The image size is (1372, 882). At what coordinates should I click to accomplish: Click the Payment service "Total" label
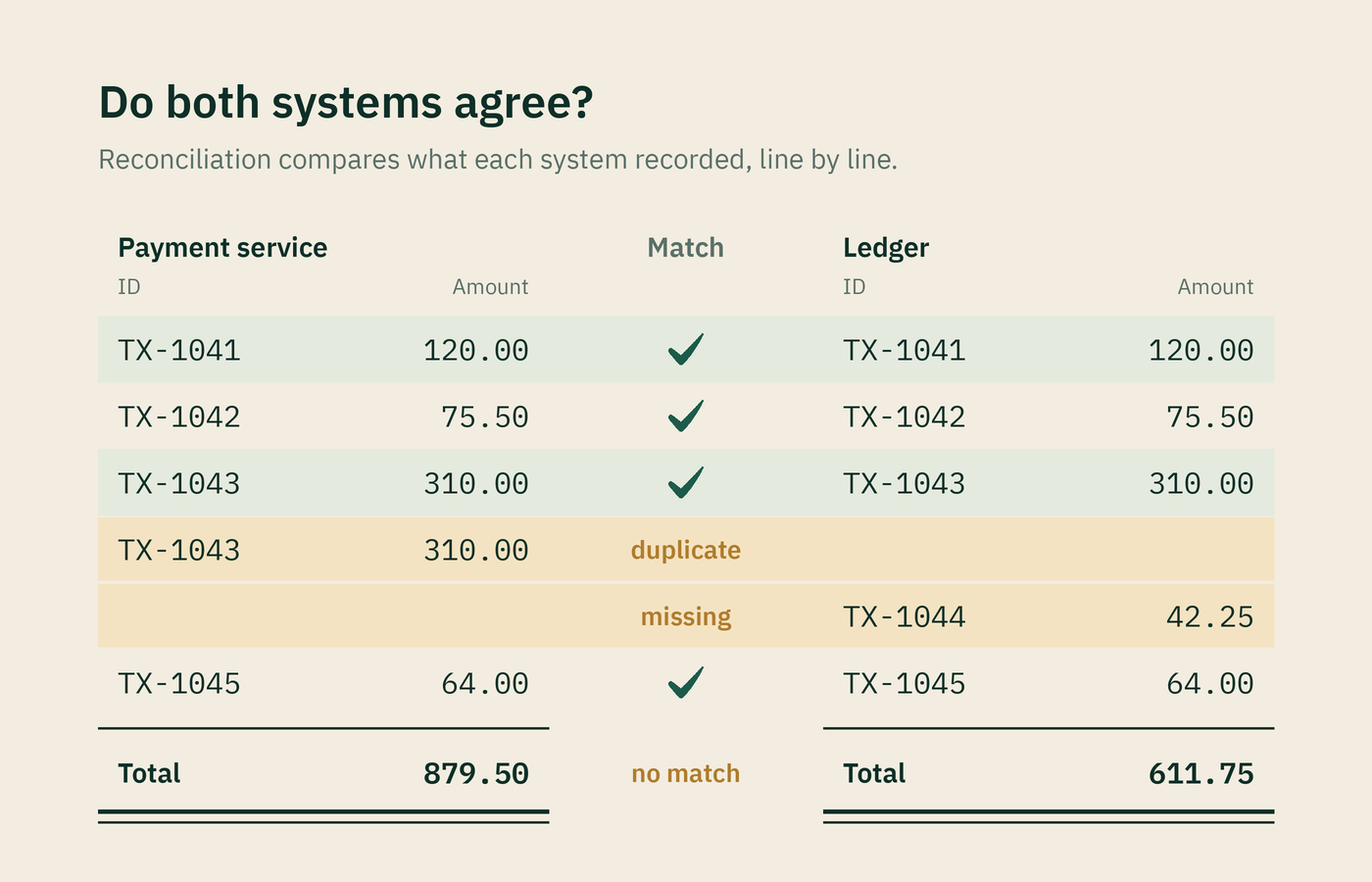tap(149, 773)
